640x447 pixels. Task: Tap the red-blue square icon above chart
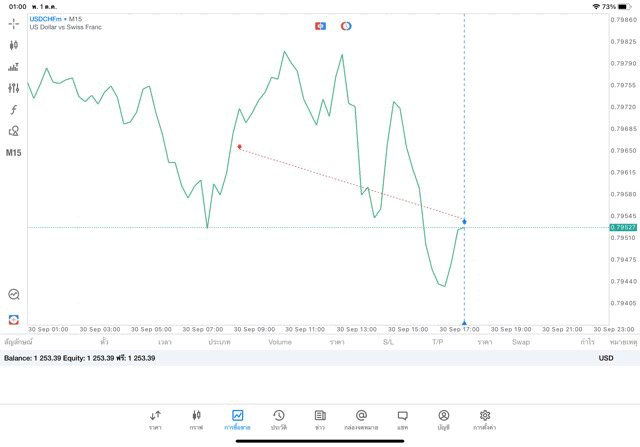tap(320, 26)
